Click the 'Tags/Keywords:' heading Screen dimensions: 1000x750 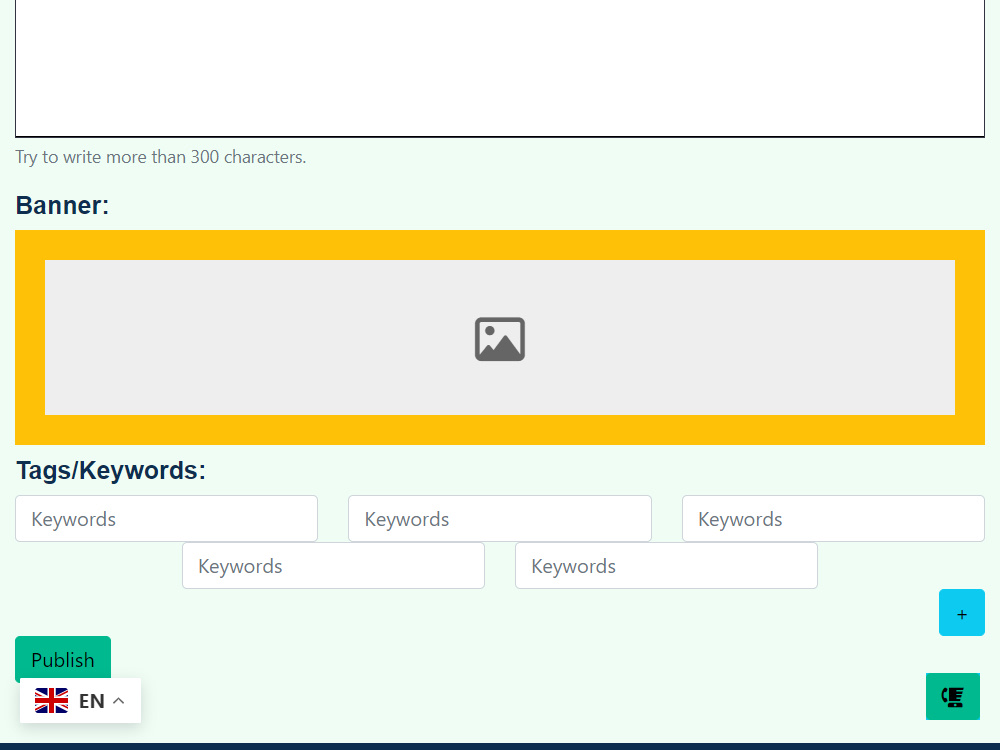111,470
